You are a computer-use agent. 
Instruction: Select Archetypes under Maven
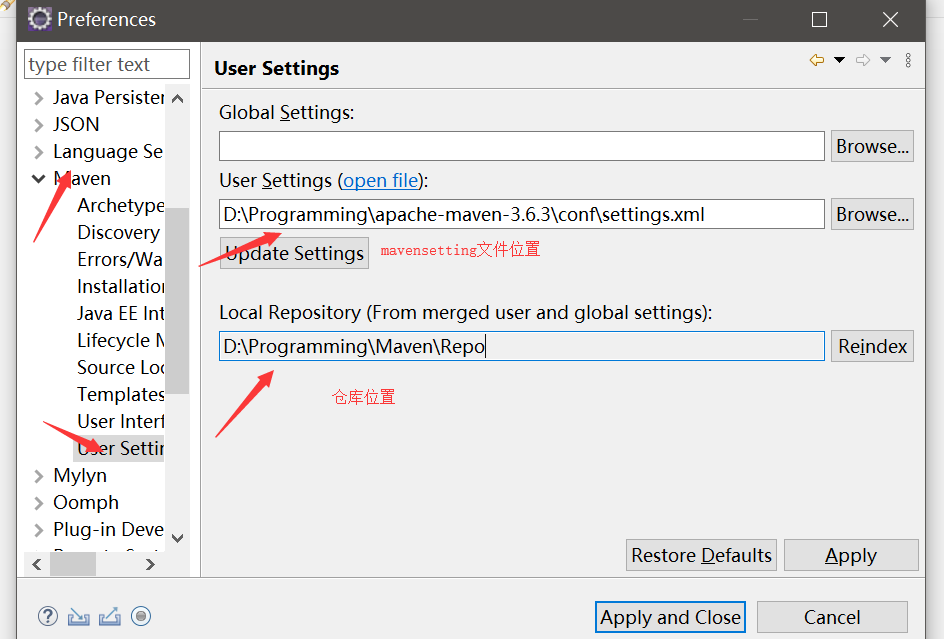click(120, 205)
